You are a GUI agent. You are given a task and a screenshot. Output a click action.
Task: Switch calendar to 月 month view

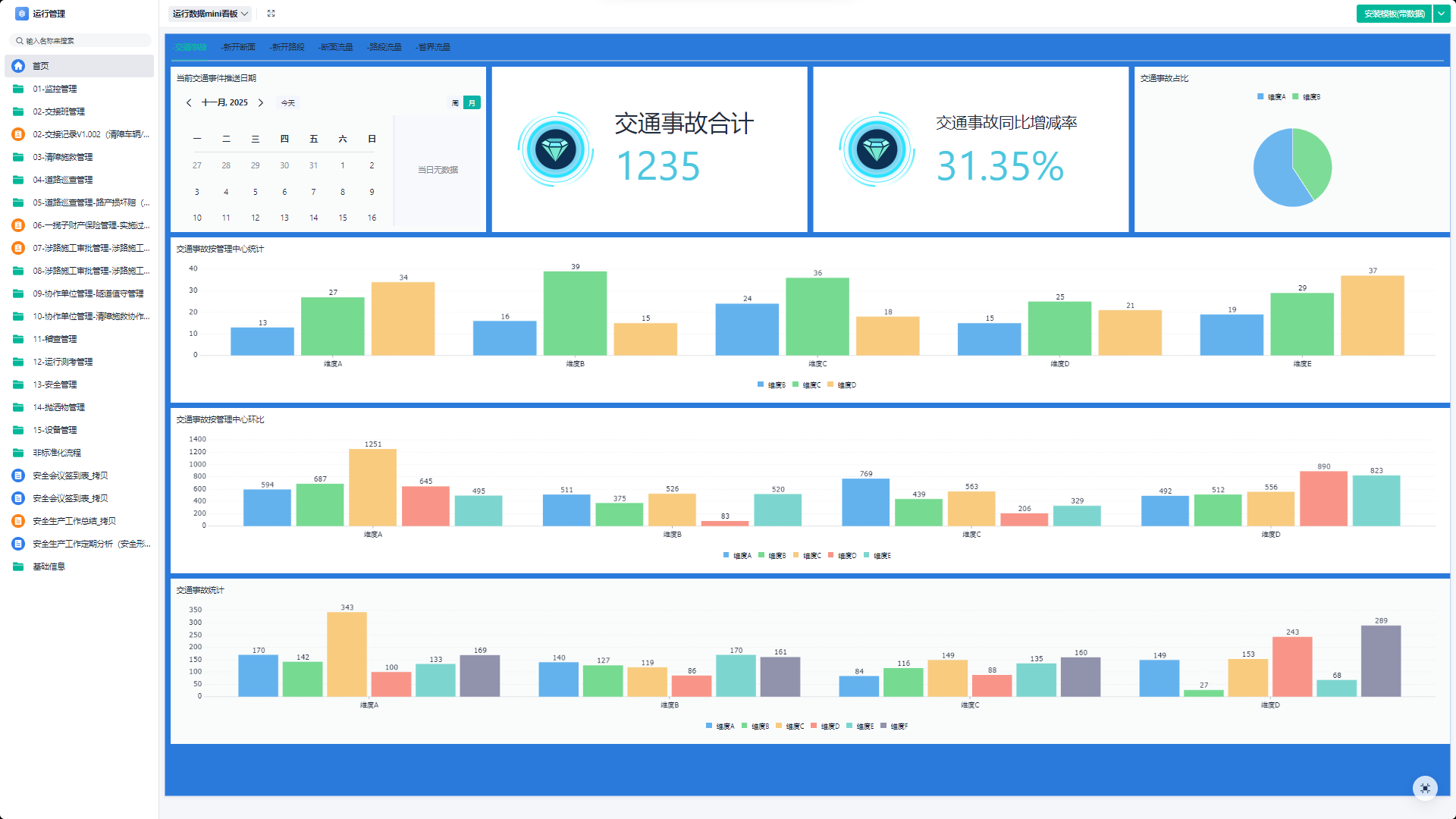click(472, 102)
